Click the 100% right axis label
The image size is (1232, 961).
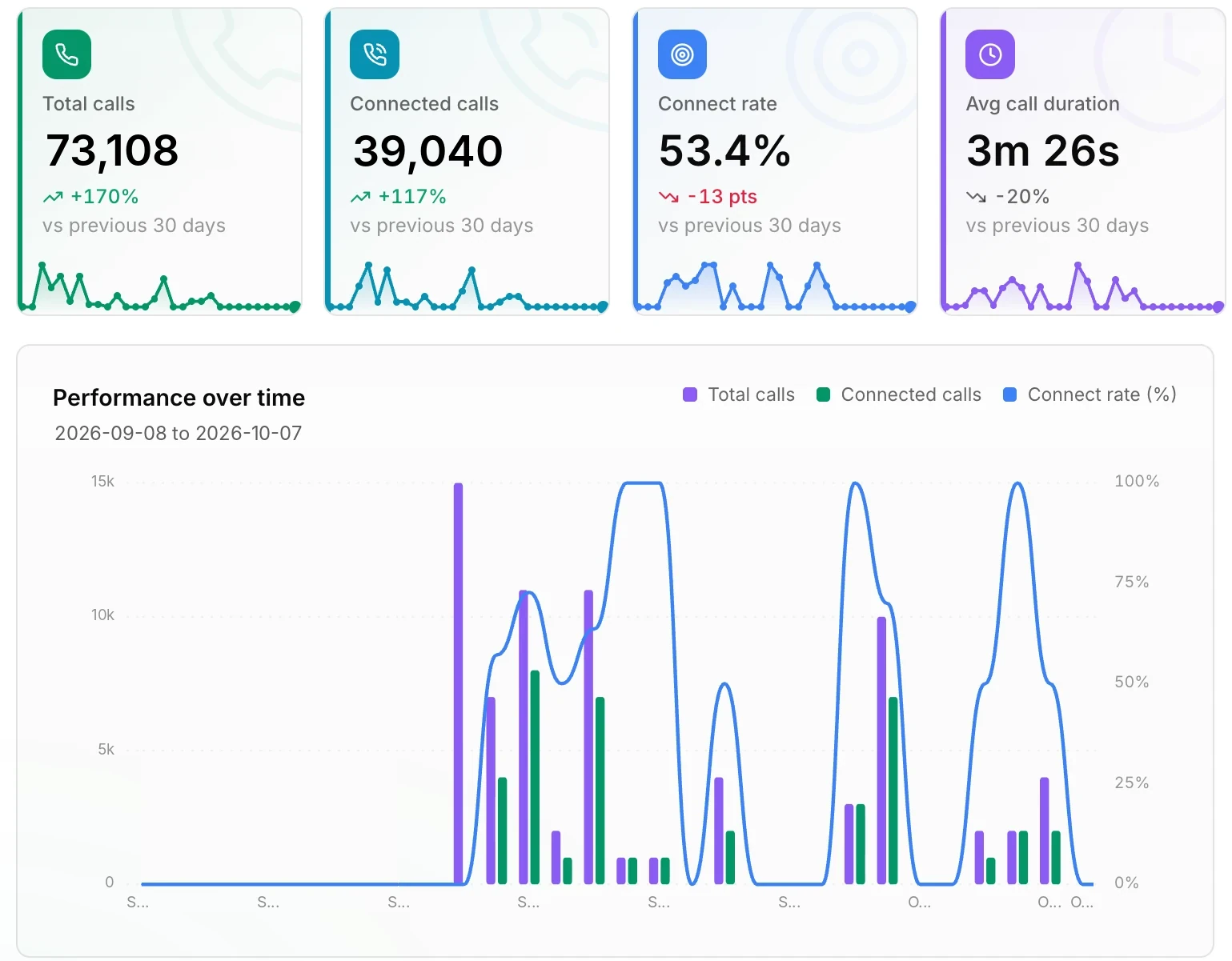click(x=1137, y=482)
